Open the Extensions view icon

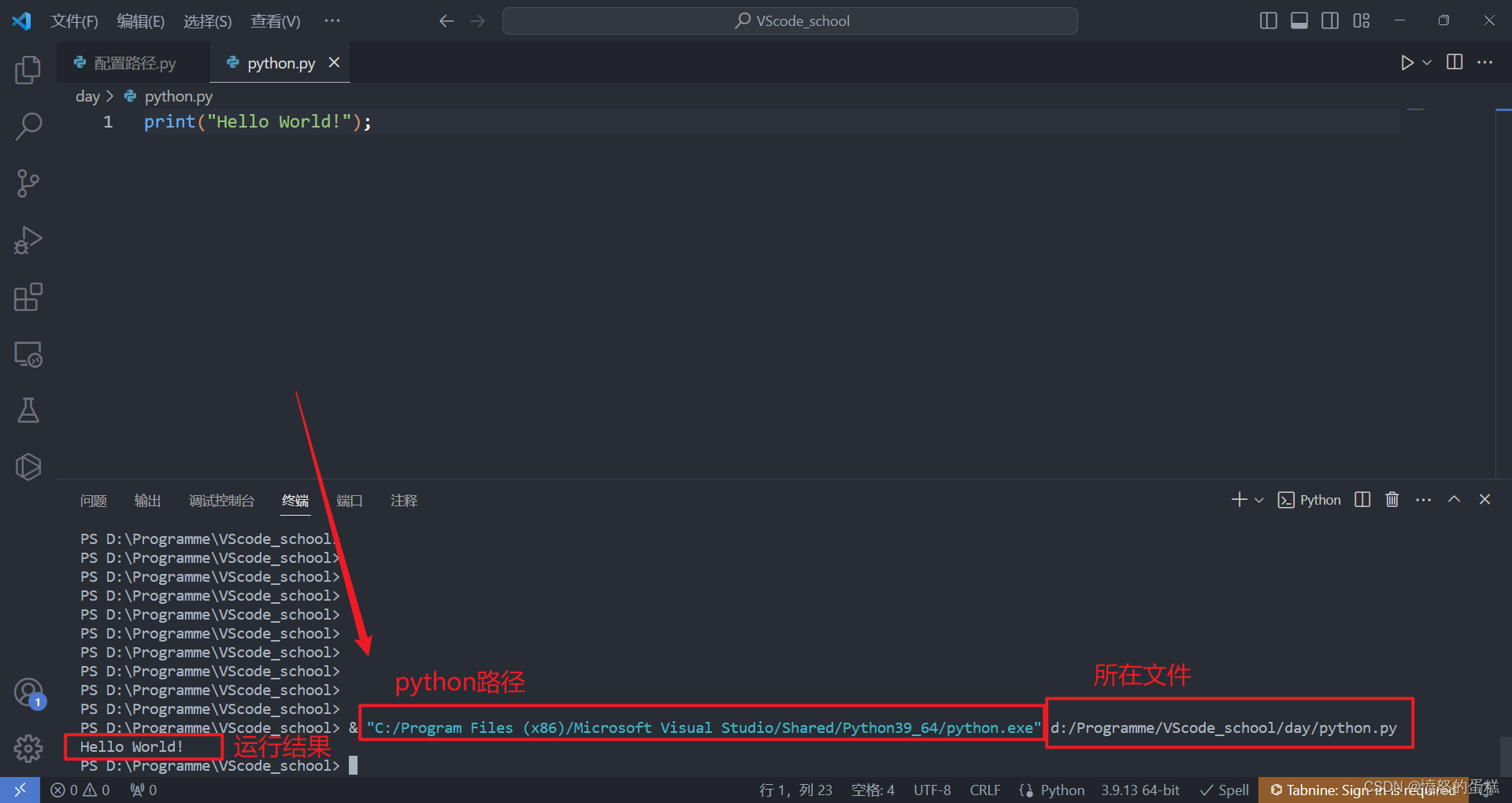(x=28, y=297)
